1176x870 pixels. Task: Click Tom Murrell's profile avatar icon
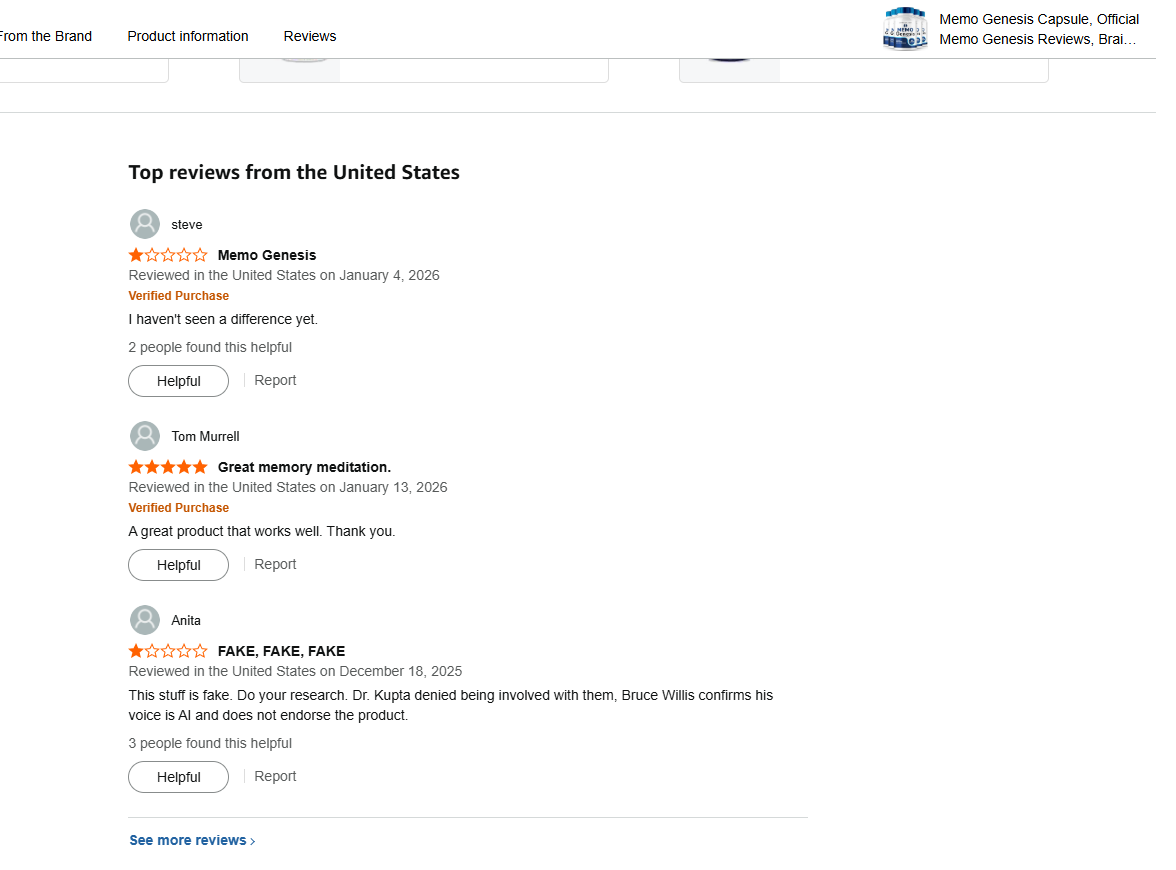[x=145, y=436]
